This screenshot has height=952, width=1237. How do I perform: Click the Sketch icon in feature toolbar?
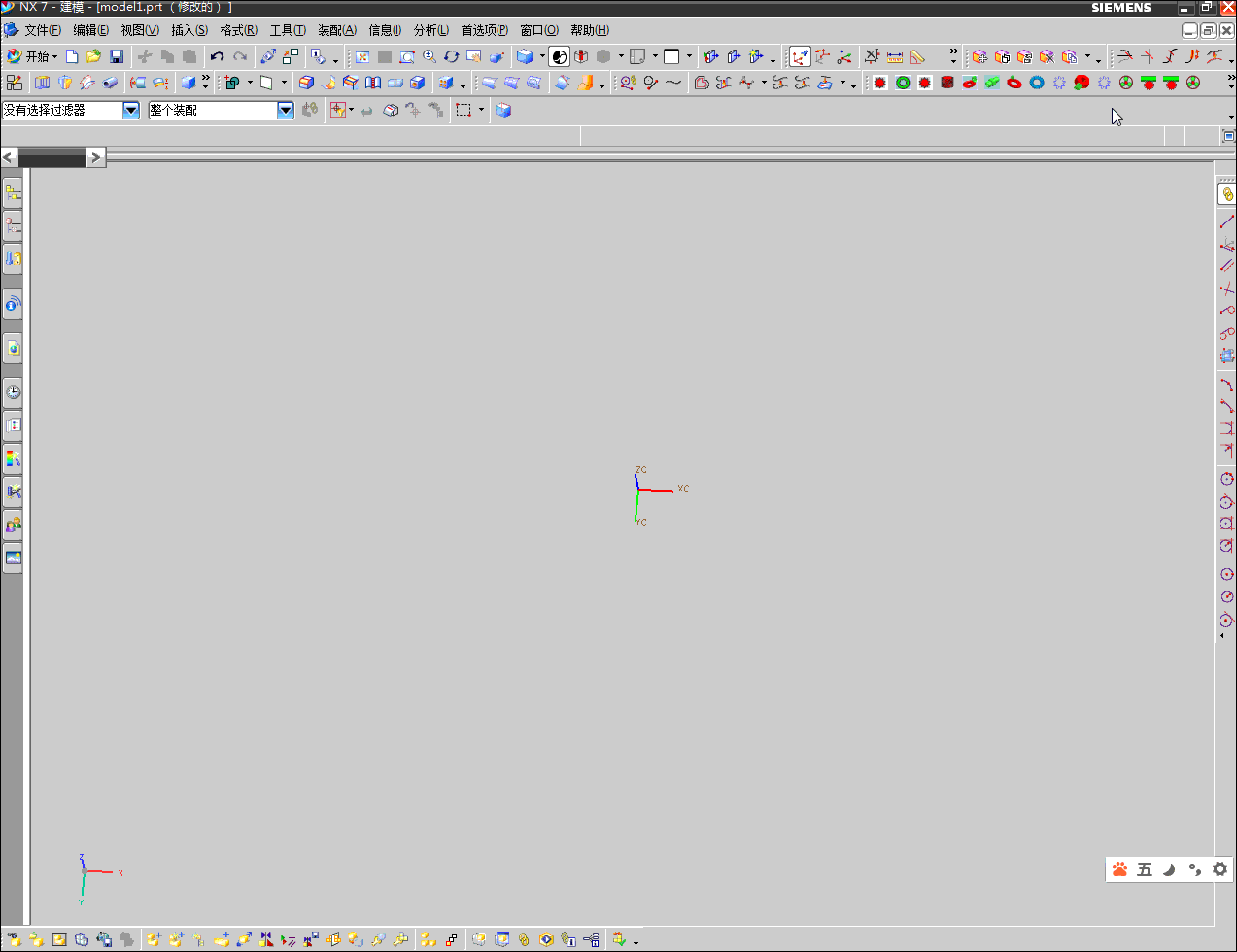point(15,83)
